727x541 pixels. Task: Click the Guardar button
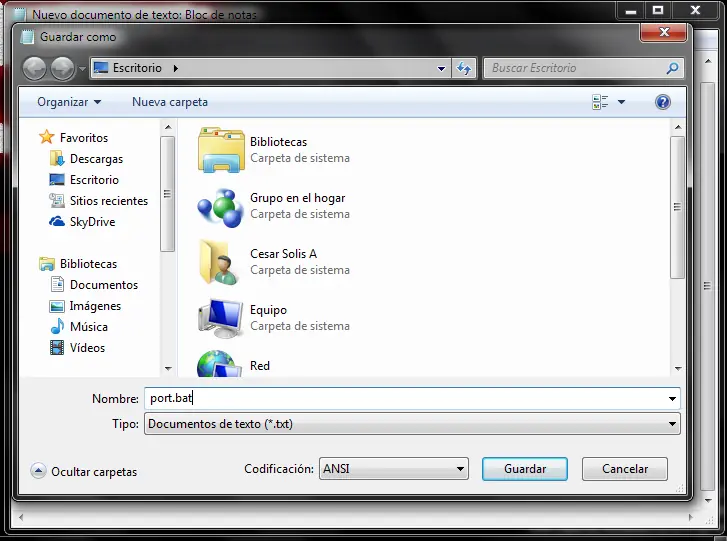525,469
